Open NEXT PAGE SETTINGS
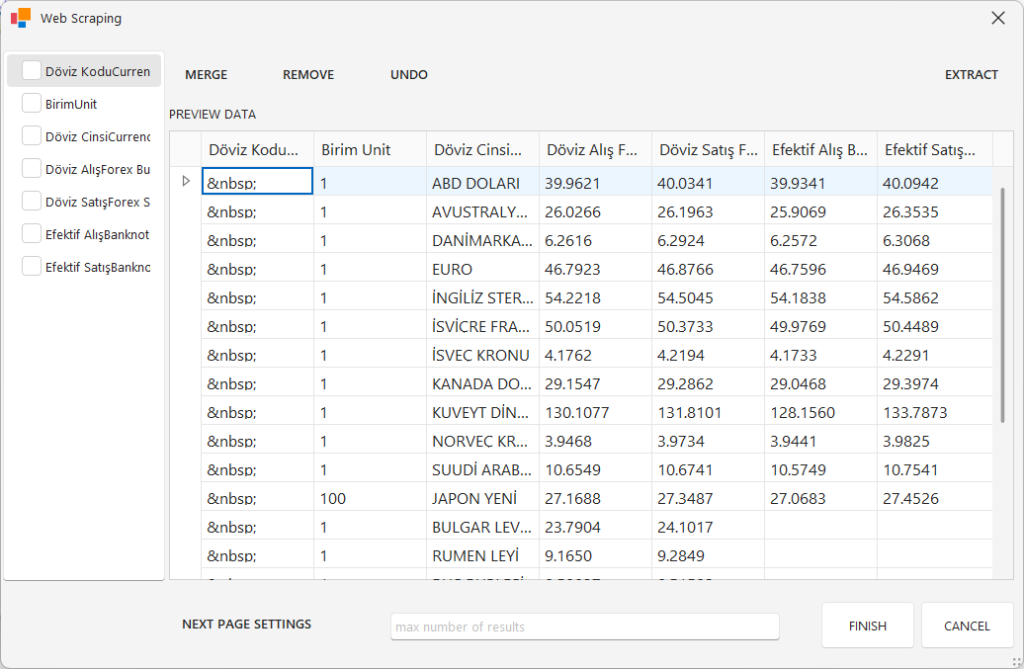Viewport: 1024px width, 669px height. tap(246, 624)
